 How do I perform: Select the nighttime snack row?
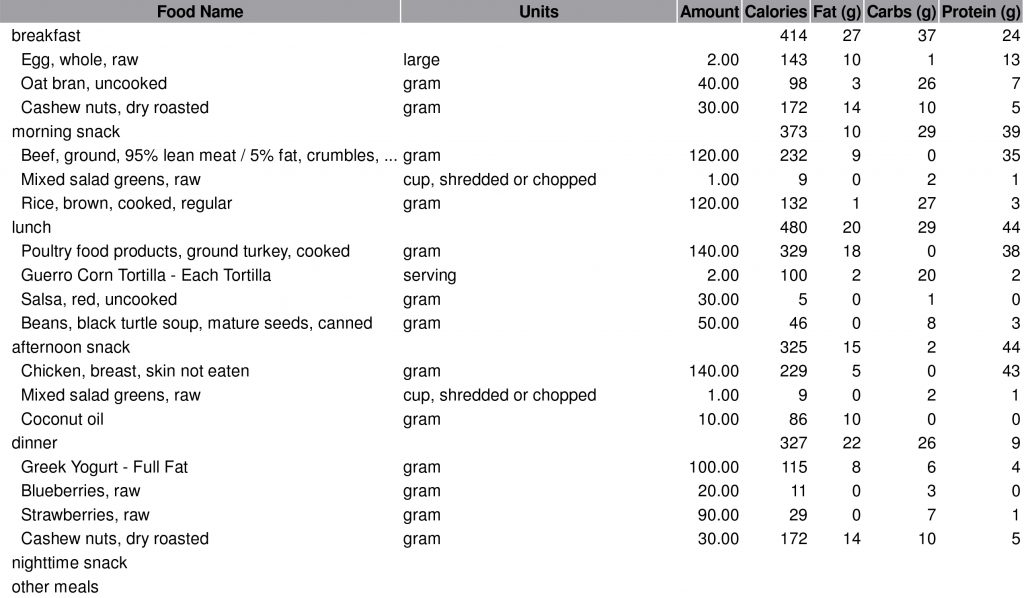(69, 563)
